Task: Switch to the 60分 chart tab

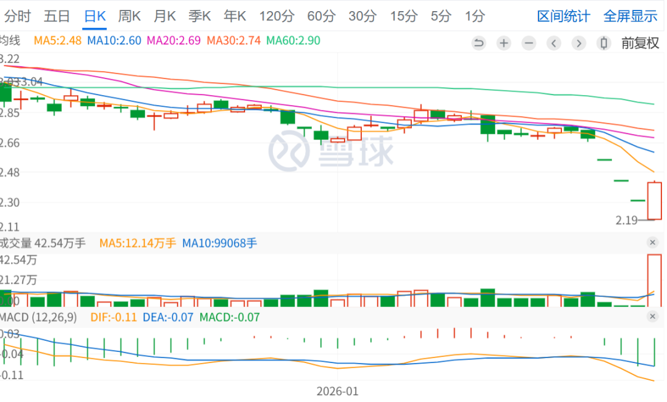Action: click(x=321, y=16)
